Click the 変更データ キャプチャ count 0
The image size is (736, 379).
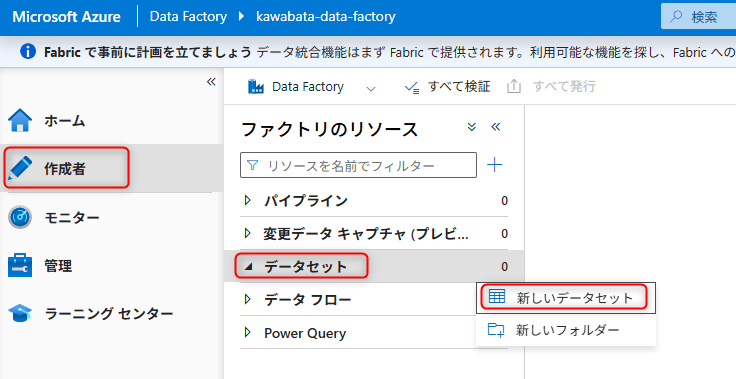(504, 234)
